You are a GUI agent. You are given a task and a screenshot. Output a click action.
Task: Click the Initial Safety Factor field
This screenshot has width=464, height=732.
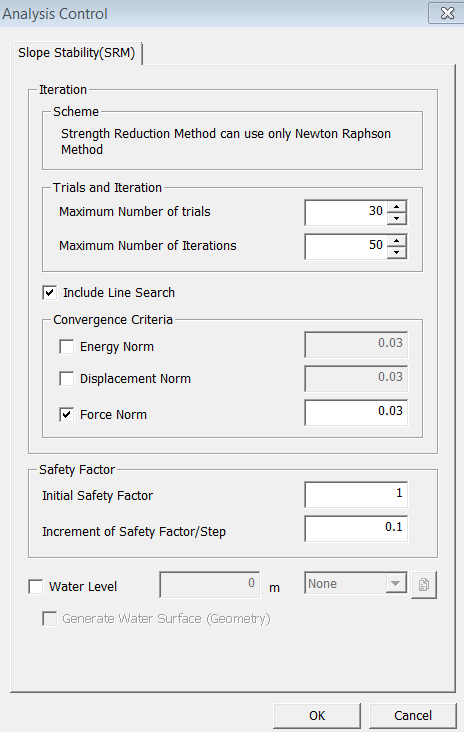356,494
